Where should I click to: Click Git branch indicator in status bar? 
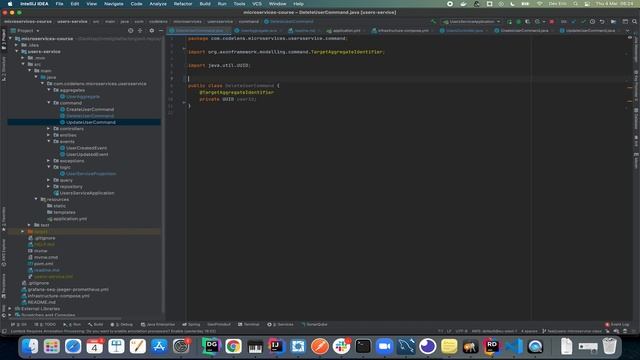571,331
